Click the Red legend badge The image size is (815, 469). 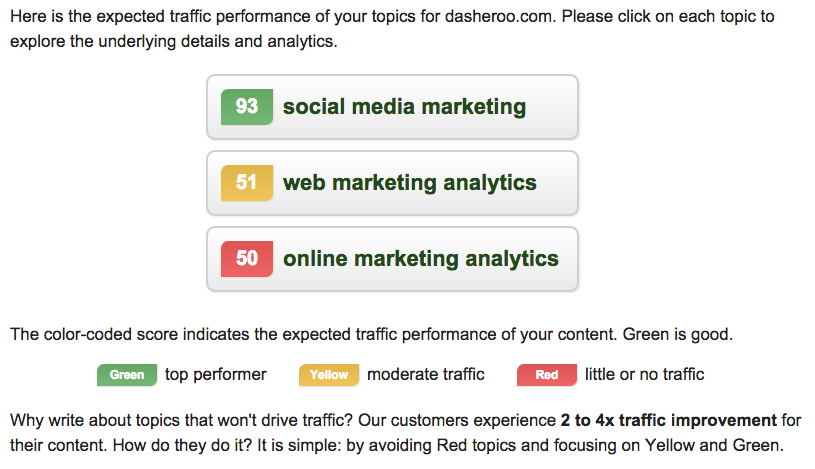(547, 375)
